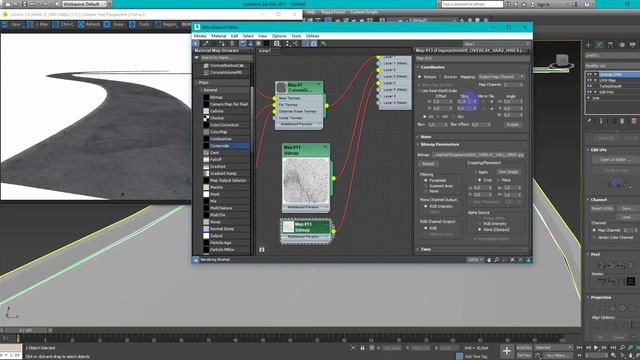Toggle the Material/Map Browser panel icon

click(306, 44)
